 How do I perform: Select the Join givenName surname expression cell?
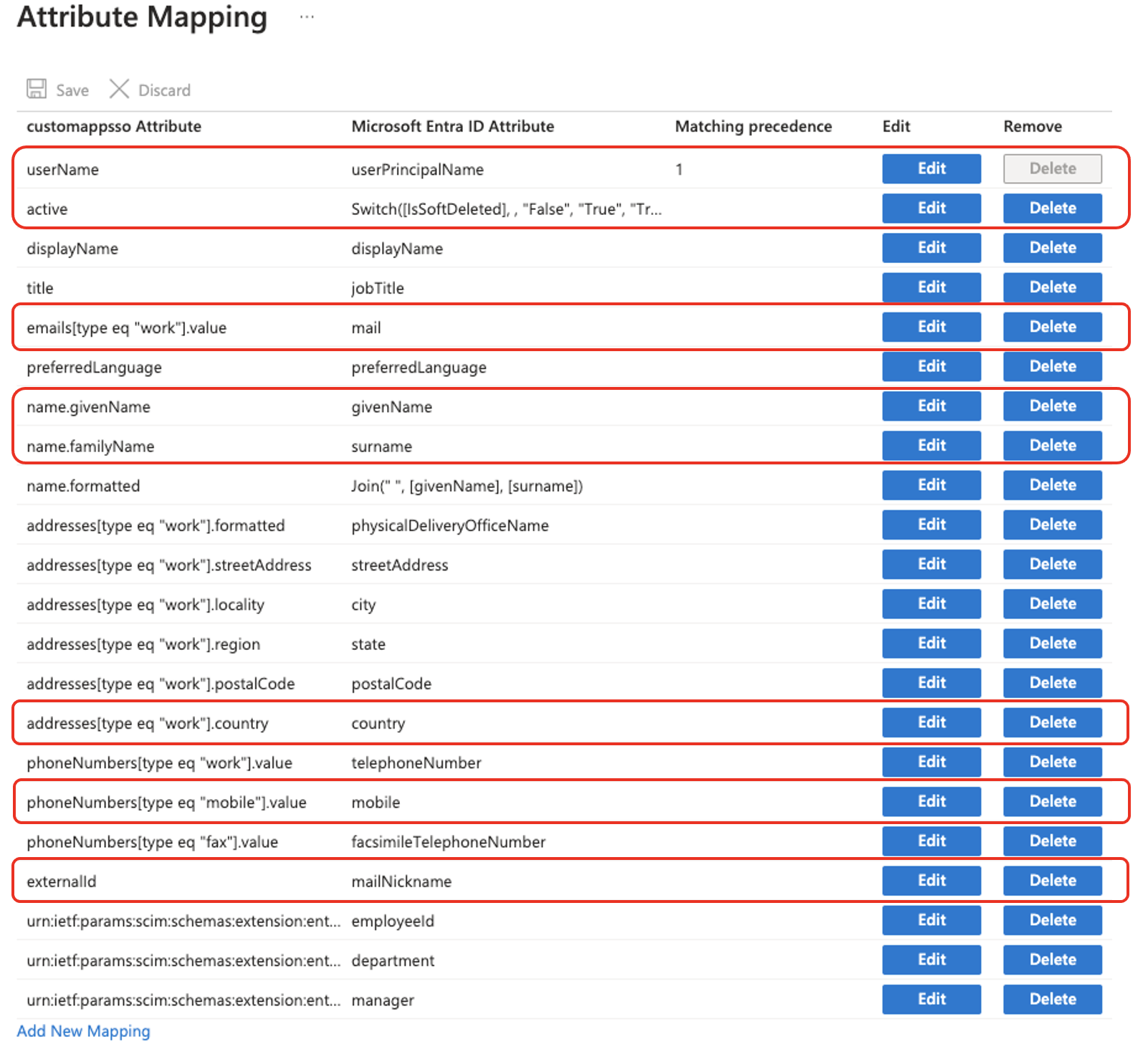467,486
